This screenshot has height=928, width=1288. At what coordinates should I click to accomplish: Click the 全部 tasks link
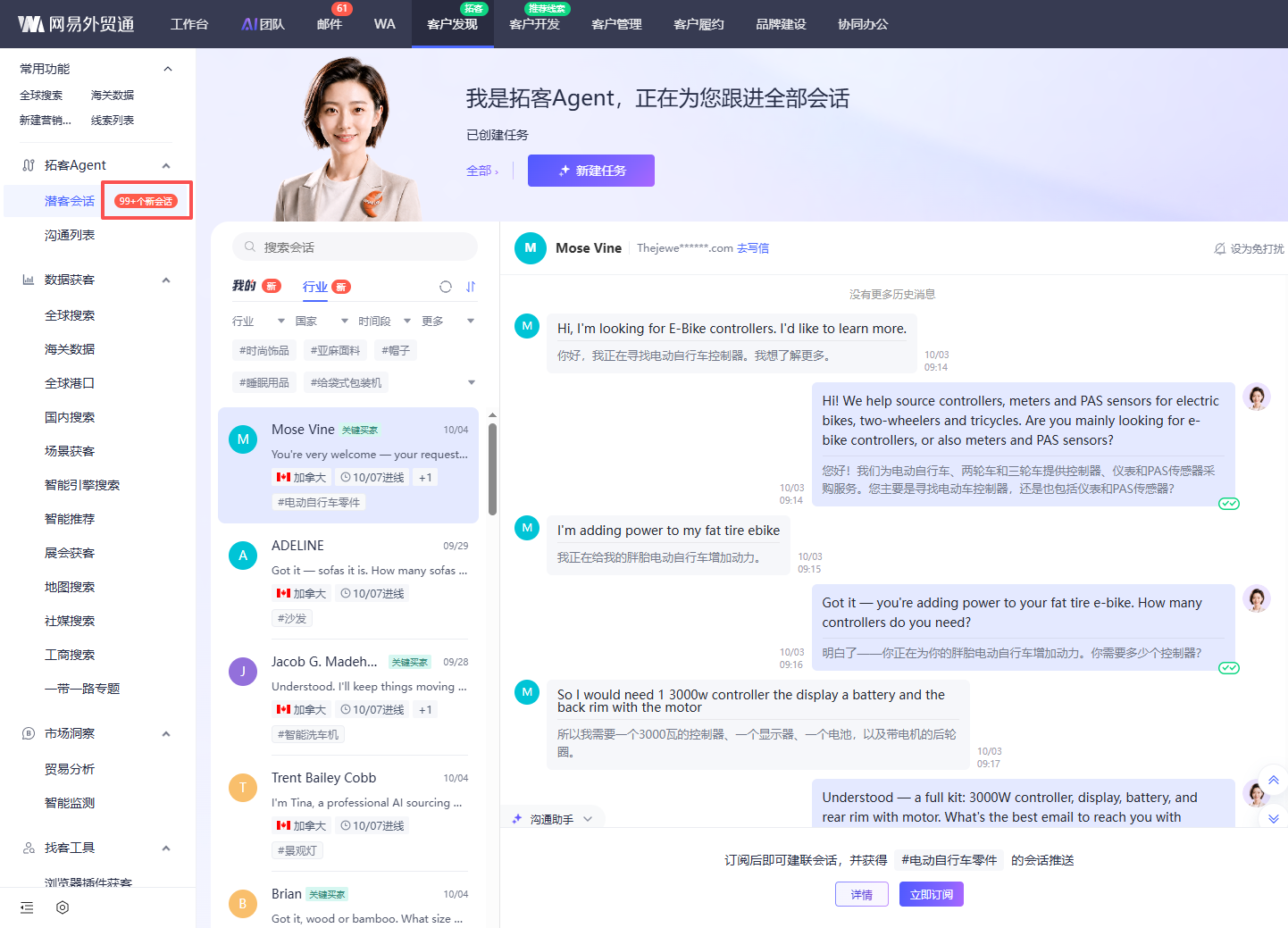pos(482,171)
